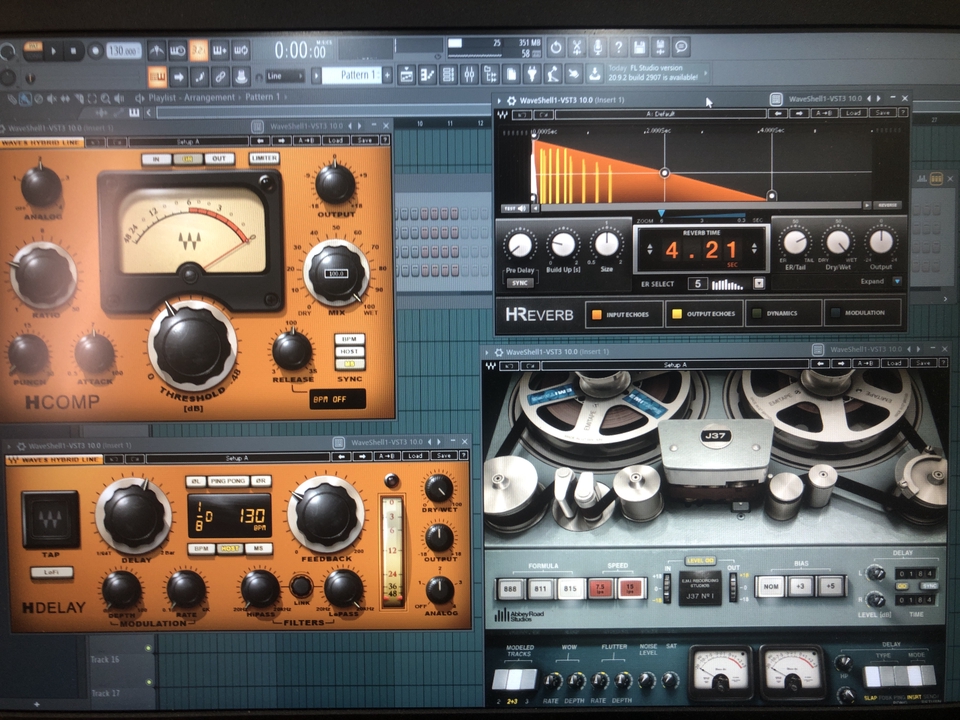
Task: Toggle the metronome icon
Action: (157, 50)
